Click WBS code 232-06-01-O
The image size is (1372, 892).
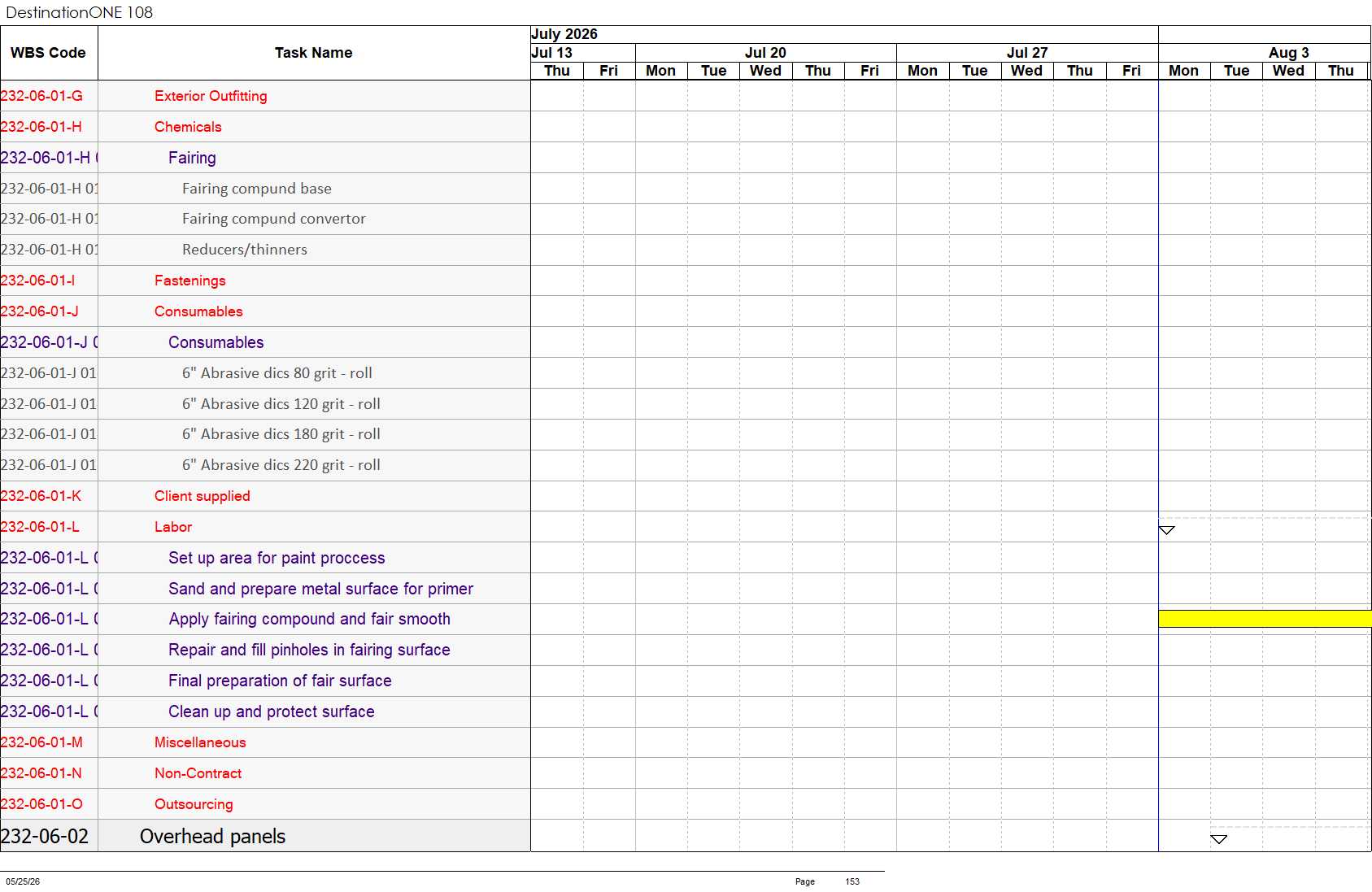tap(41, 804)
